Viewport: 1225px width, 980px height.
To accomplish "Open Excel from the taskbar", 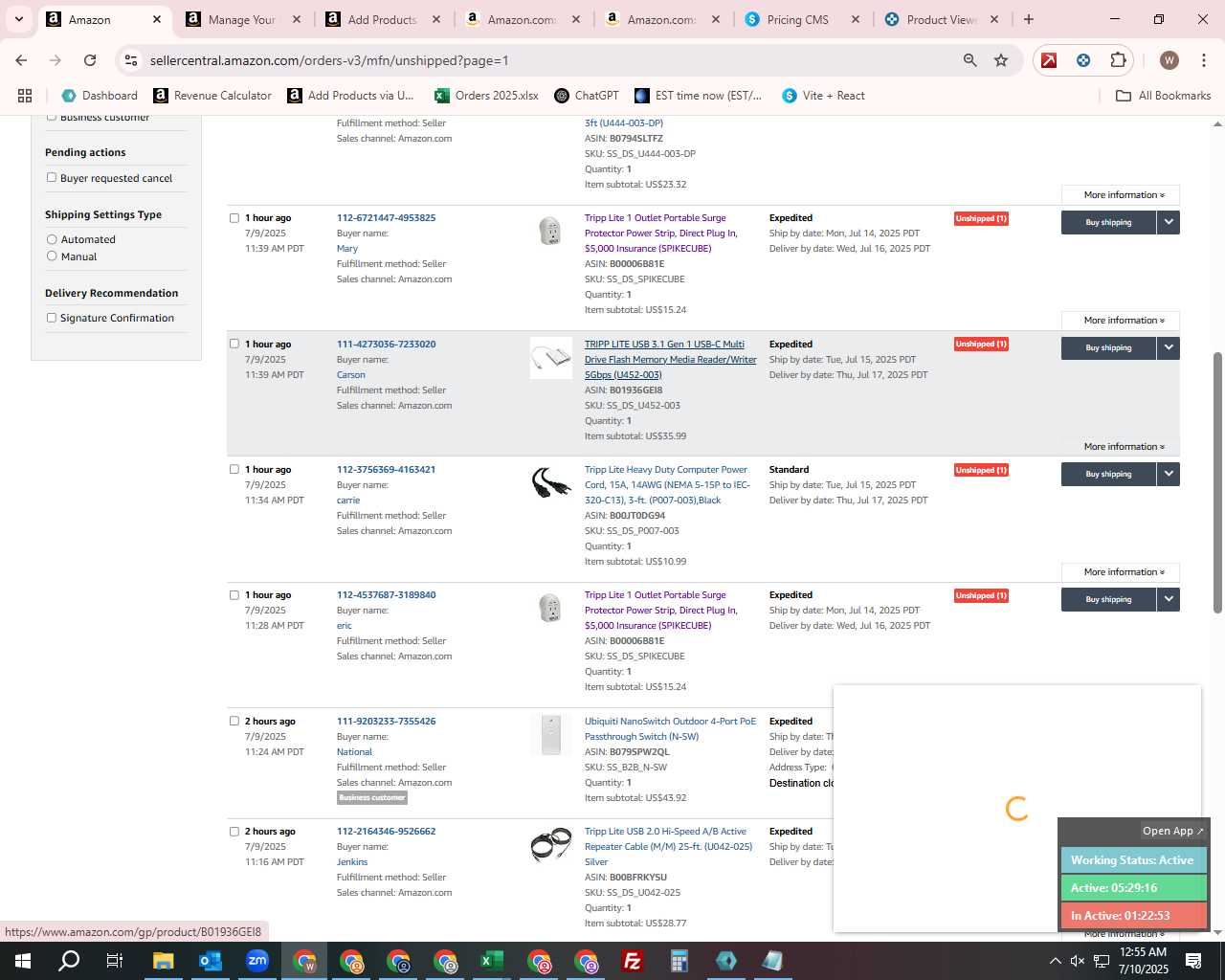I will pos(491,961).
